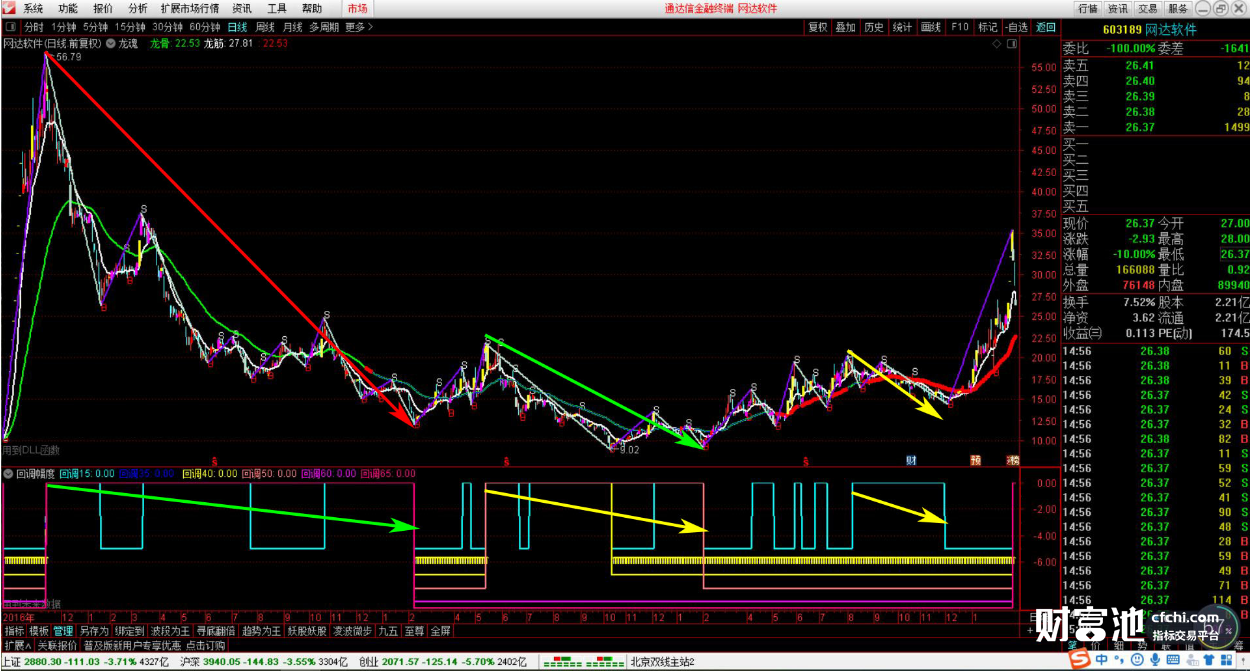Image resolution: width=1252 pixels, height=671 pixels.
Task: Click the 历史 button
Action: 874,27
